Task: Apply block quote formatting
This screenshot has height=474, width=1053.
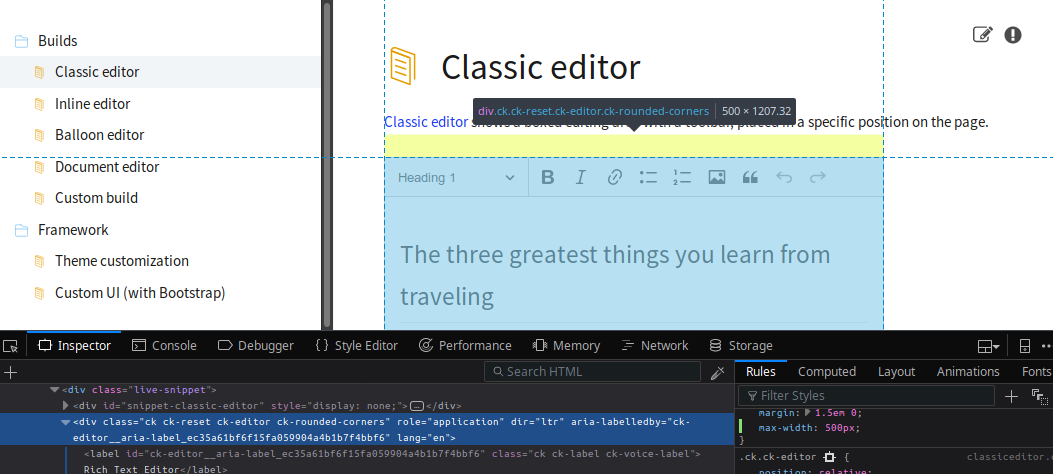Action: (750, 177)
